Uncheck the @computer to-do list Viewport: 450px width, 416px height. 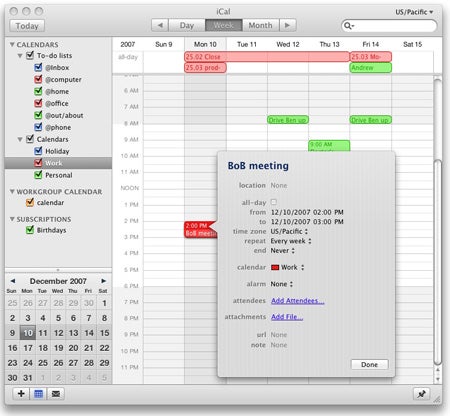[x=38, y=79]
